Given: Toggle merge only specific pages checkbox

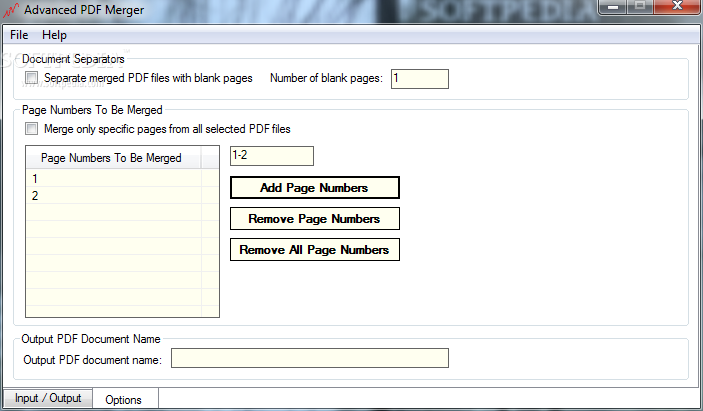Looking at the screenshot, I should click(x=31, y=129).
